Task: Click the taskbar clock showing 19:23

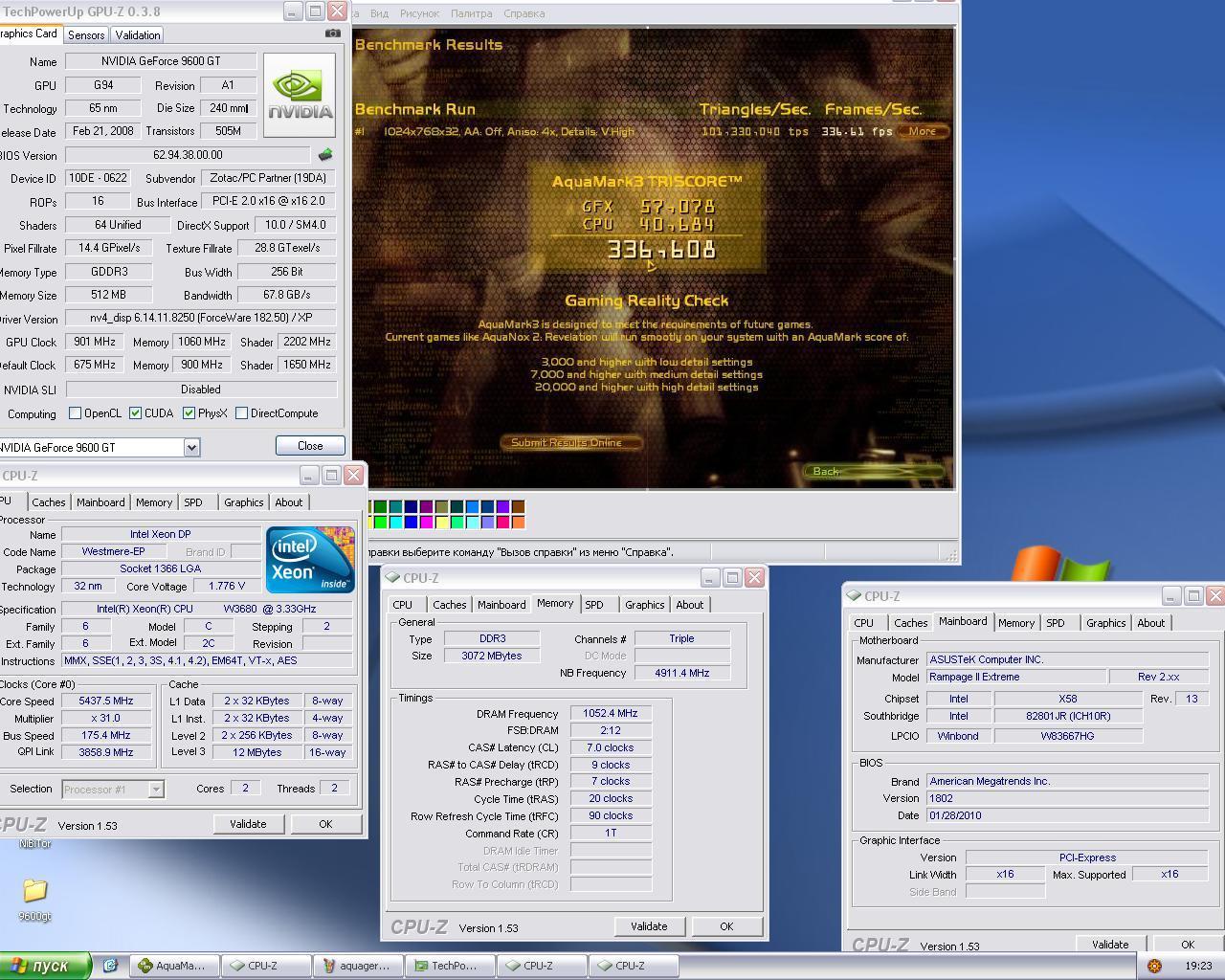Action: pyautogui.click(x=1198, y=966)
